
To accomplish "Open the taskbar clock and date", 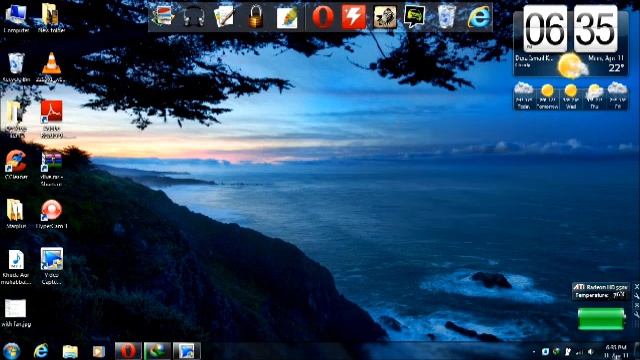I will point(616,351).
